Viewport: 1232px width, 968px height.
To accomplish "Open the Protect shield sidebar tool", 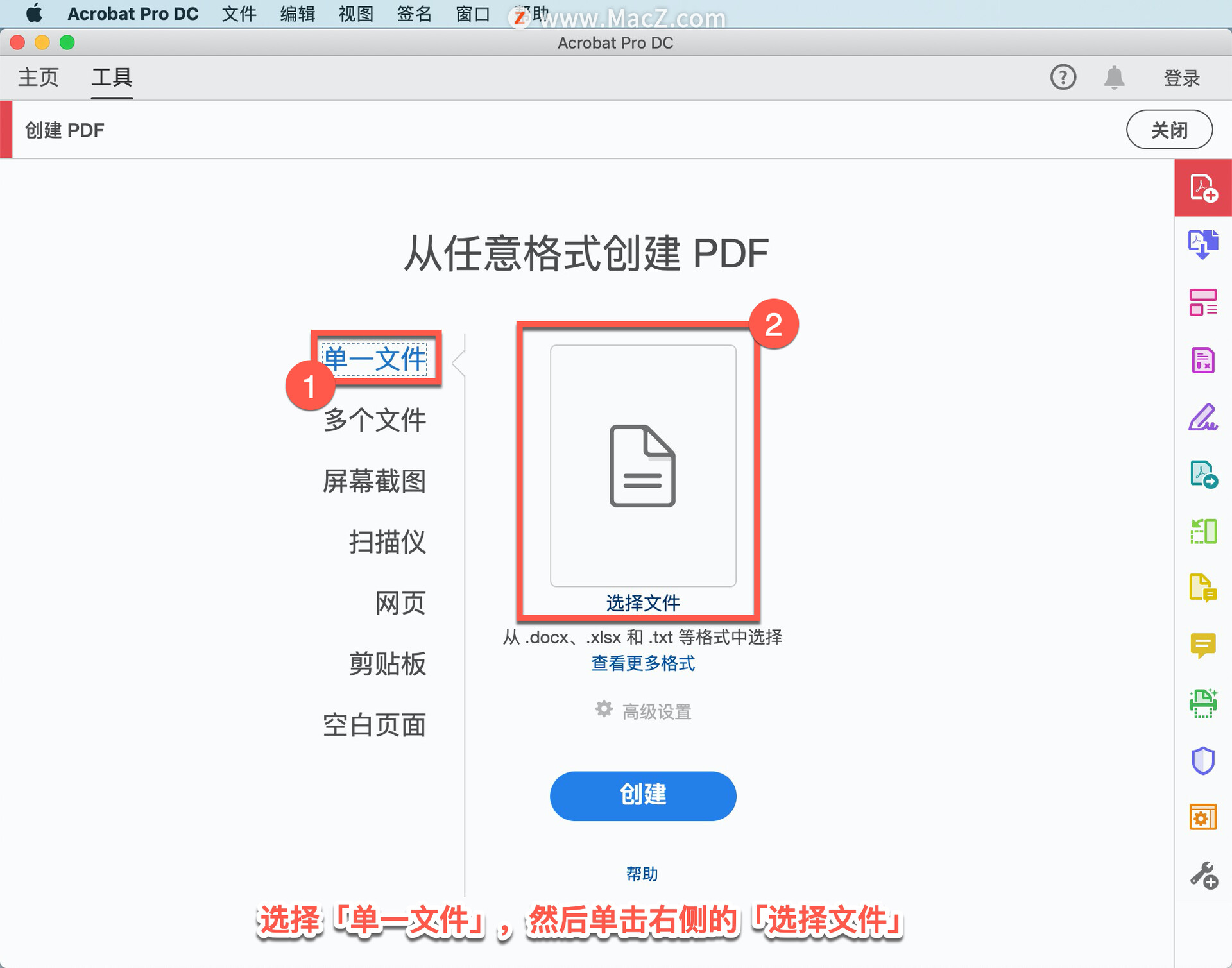I will pyautogui.click(x=1203, y=761).
